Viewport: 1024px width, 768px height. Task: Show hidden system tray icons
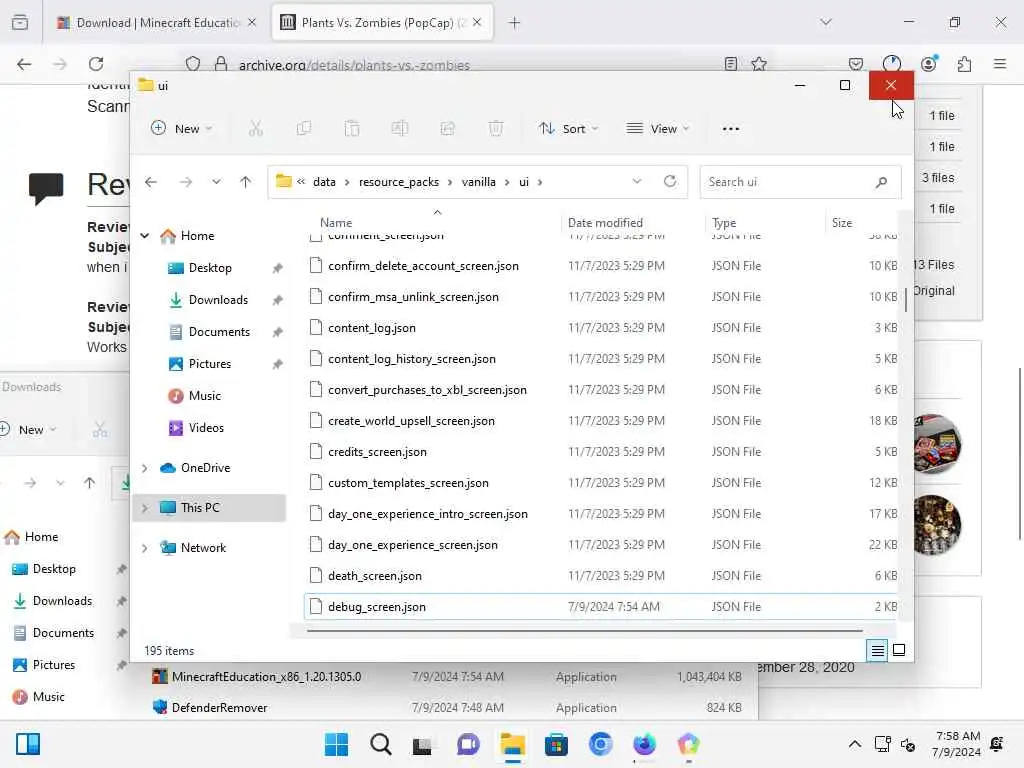tap(854, 744)
